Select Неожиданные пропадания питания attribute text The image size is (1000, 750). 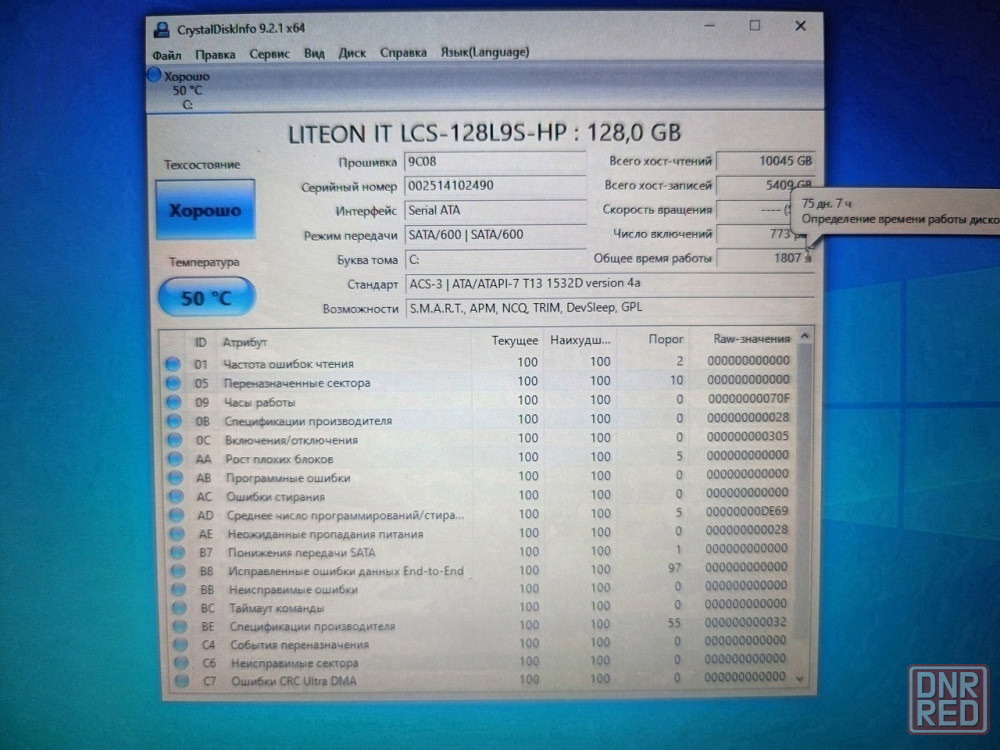325,534
